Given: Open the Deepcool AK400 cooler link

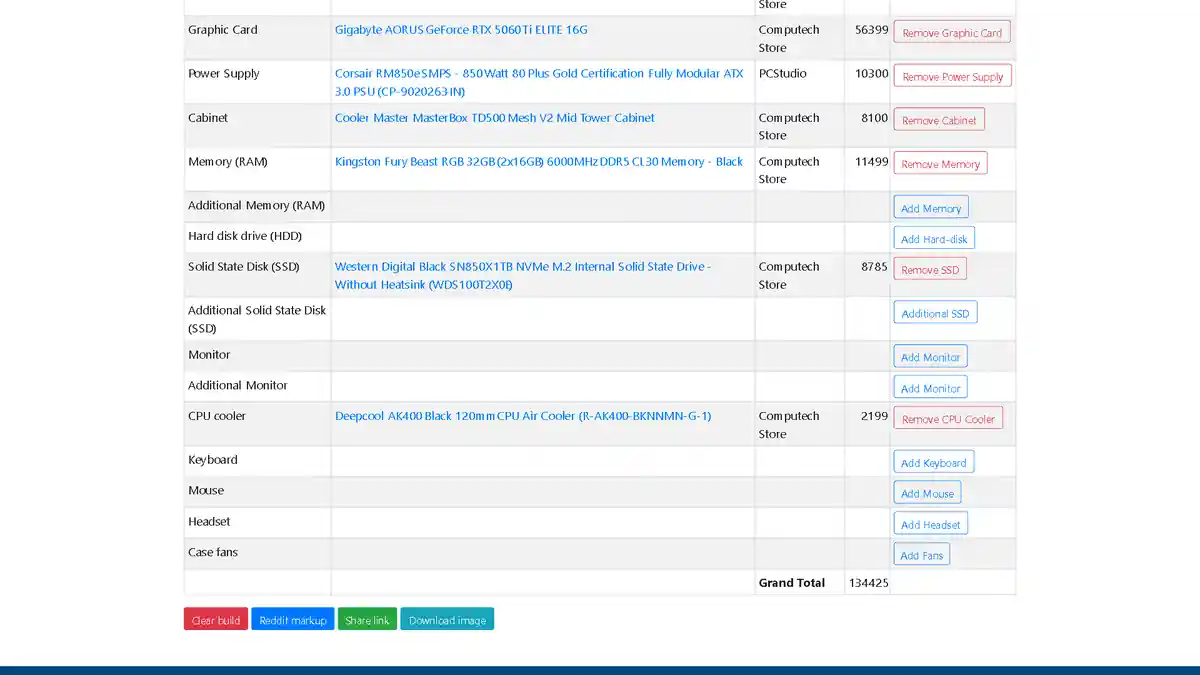Looking at the screenshot, I should click(x=522, y=416).
